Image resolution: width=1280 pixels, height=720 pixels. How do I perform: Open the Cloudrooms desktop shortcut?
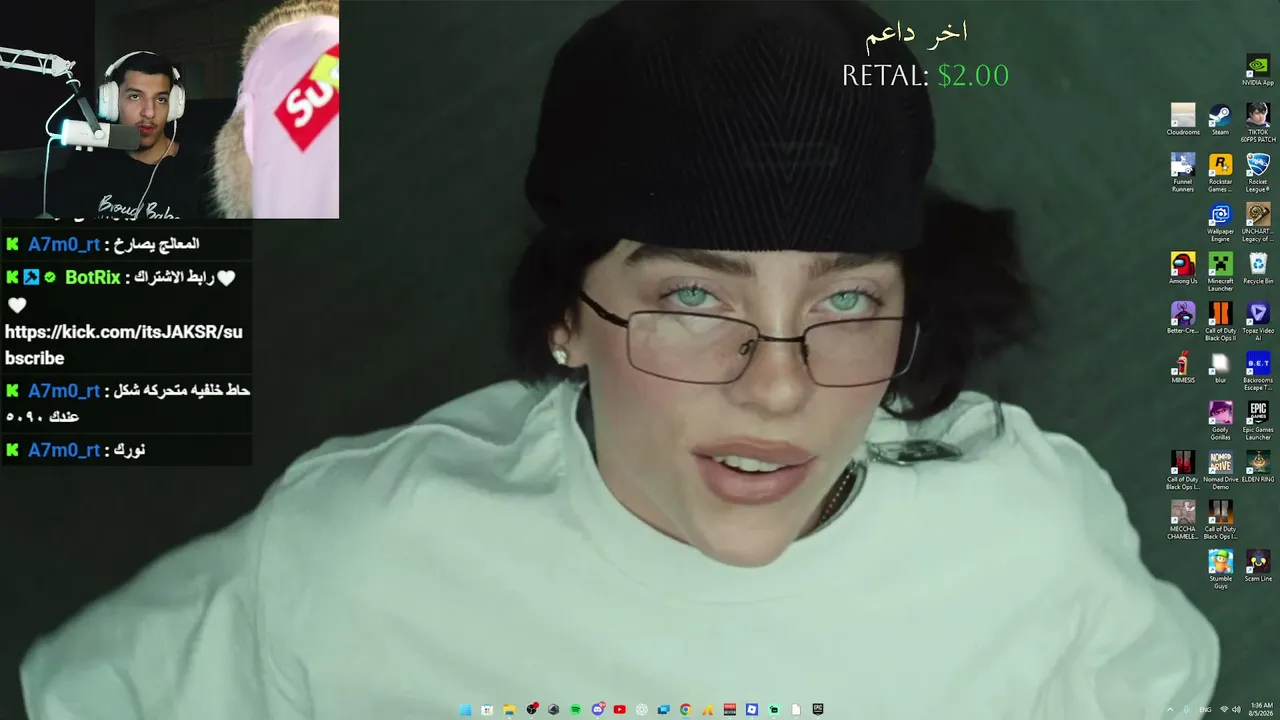[1183, 118]
